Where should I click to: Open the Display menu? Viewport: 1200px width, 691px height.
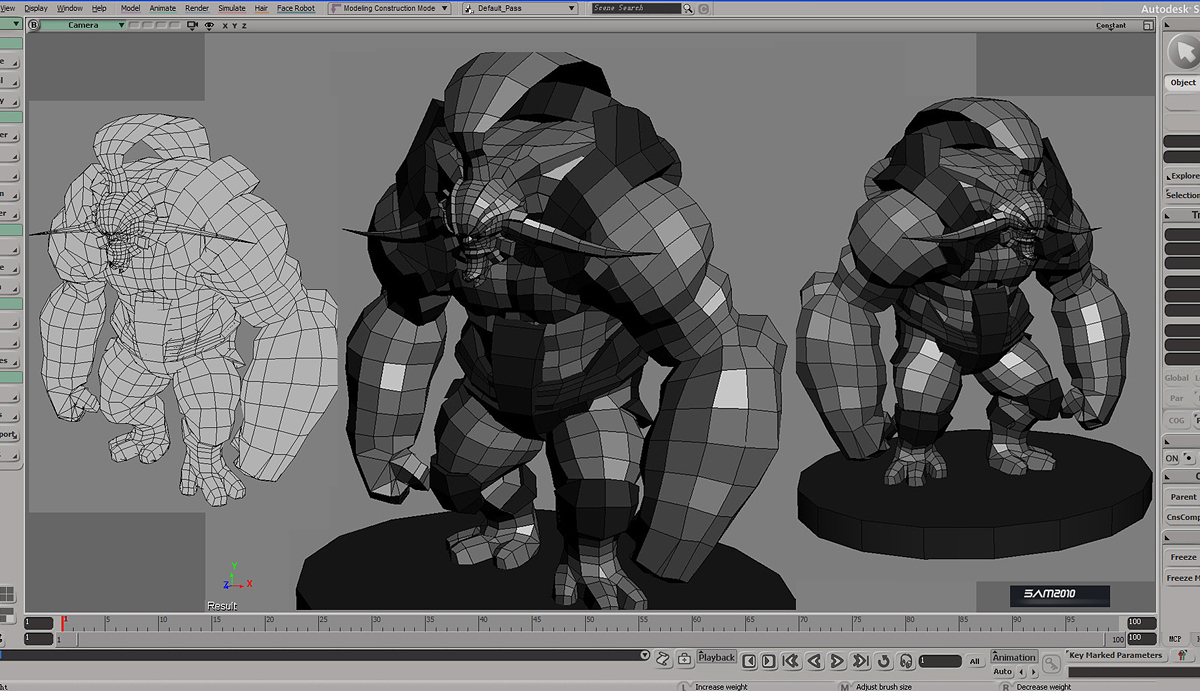(x=36, y=8)
